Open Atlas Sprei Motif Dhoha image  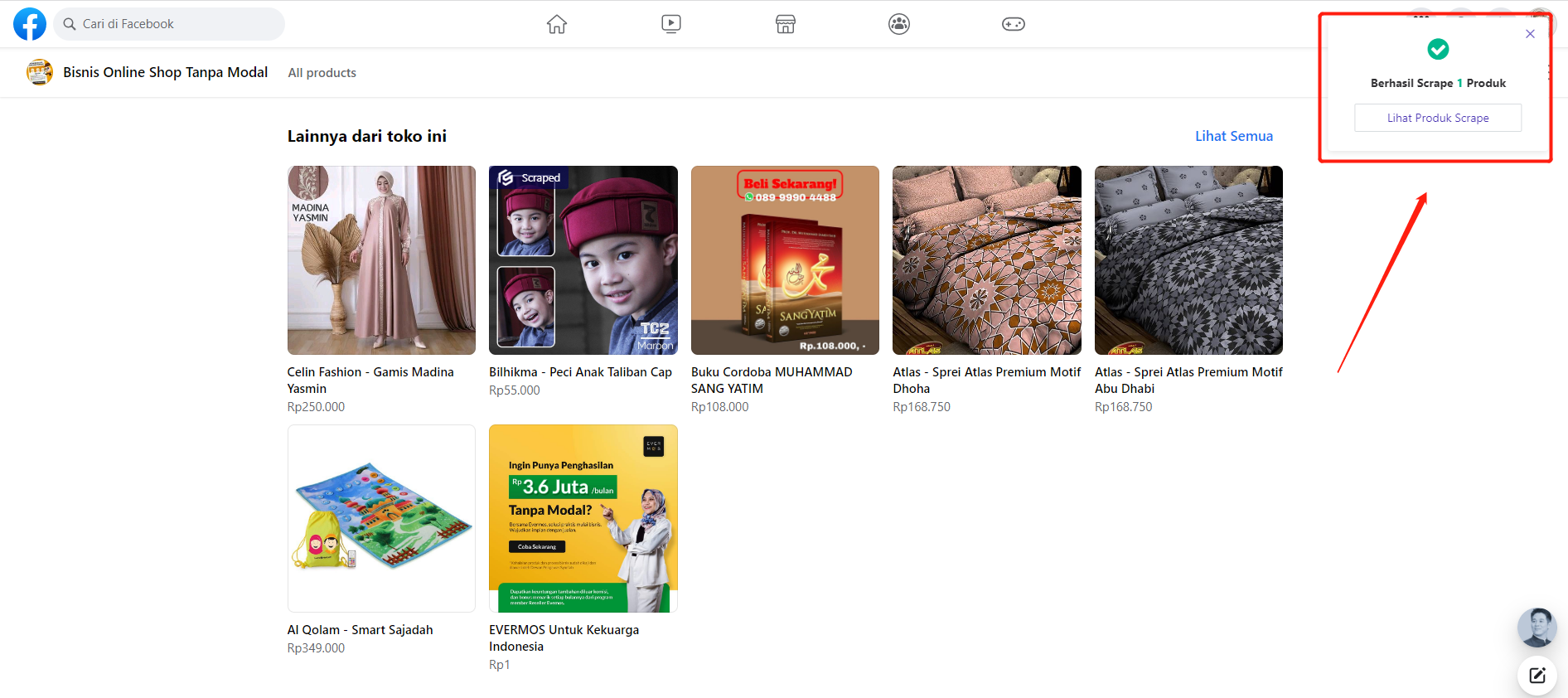(987, 260)
